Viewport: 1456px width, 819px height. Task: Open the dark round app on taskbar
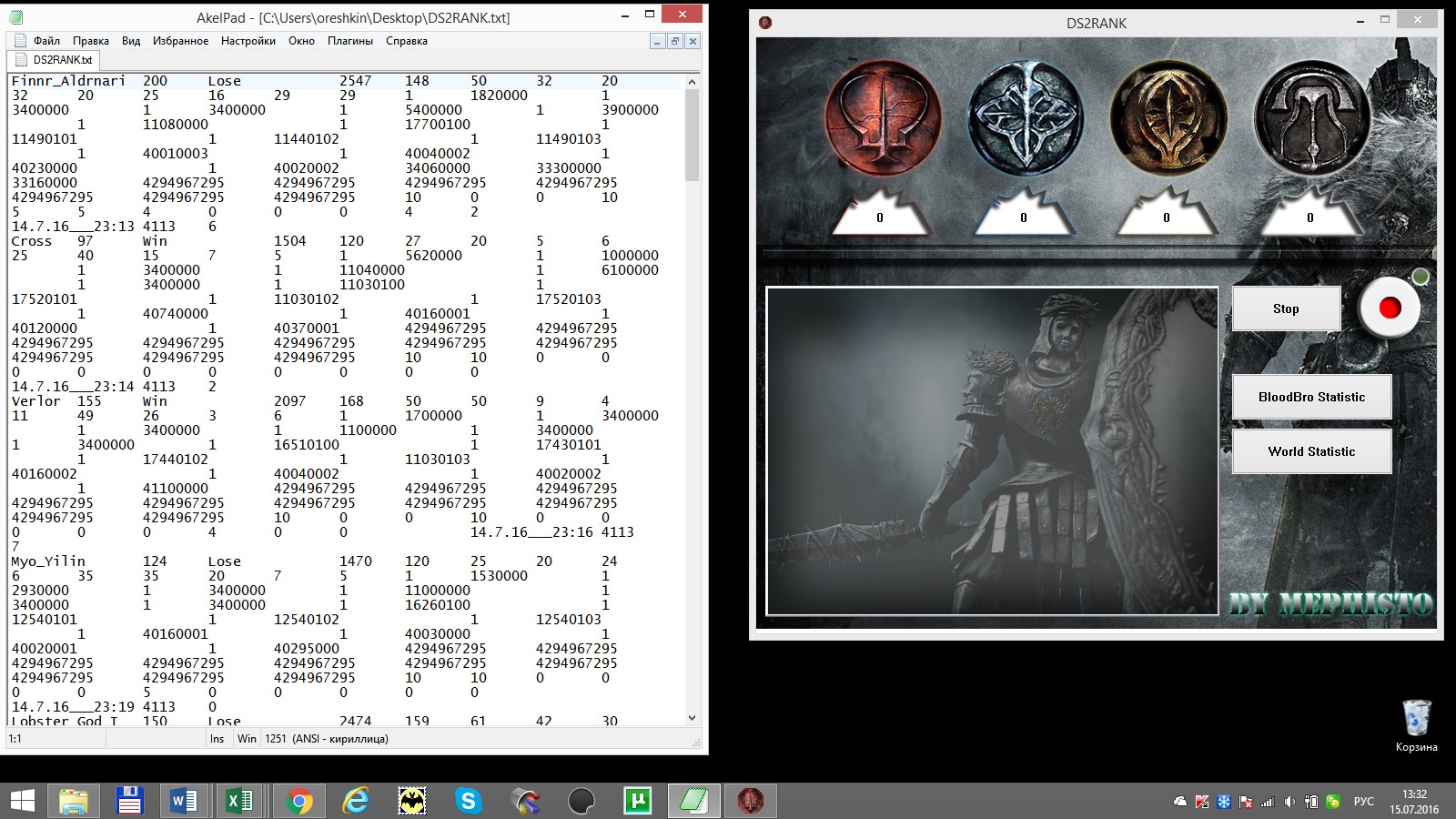click(x=581, y=801)
